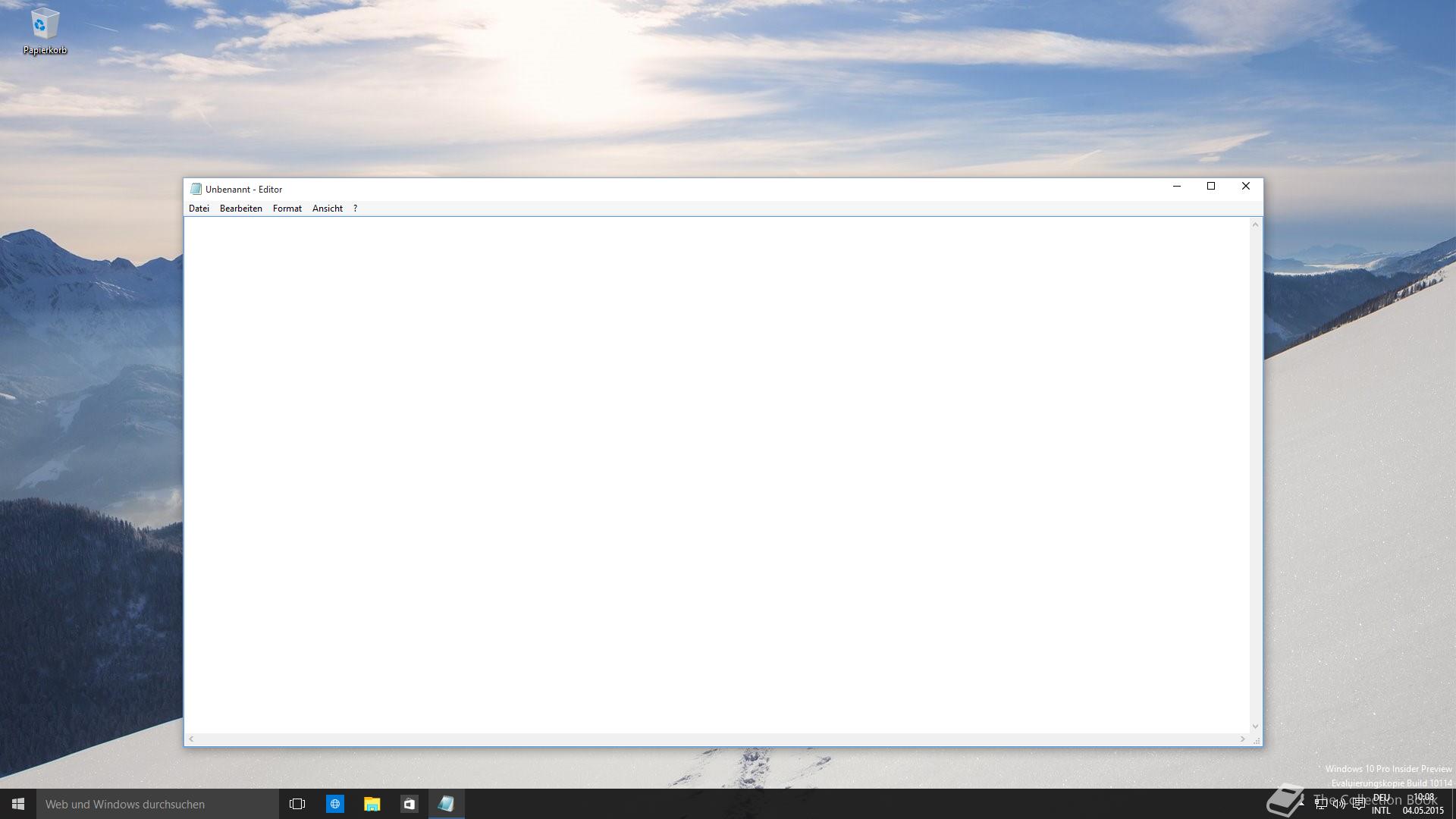Open the clock showing 10:08 04.05.2015

[x=1423, y=804]
